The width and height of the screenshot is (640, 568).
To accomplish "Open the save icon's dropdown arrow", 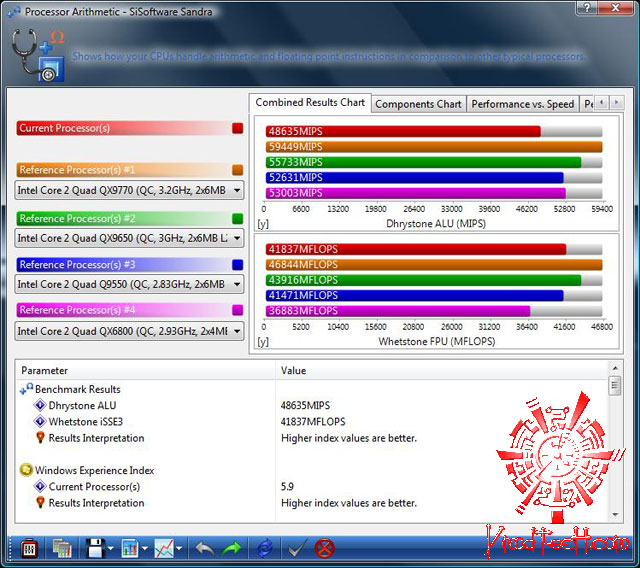I will (111, 549).
